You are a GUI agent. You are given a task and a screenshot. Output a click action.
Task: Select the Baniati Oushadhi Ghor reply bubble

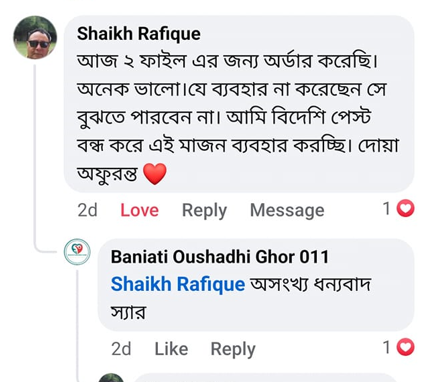click(256, 285)
